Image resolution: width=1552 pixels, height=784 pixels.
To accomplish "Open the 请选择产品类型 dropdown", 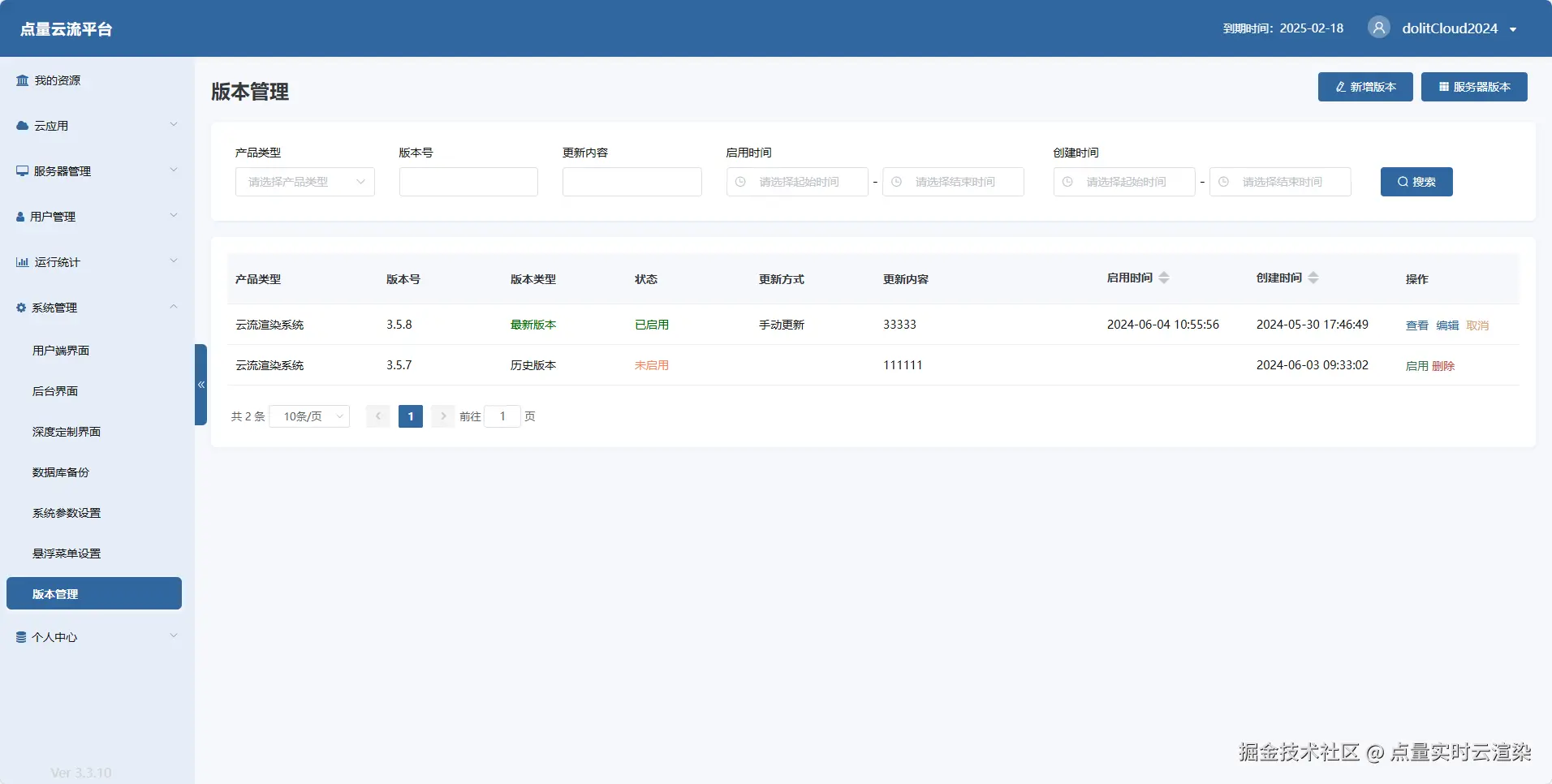I will [x=305, y=182].
